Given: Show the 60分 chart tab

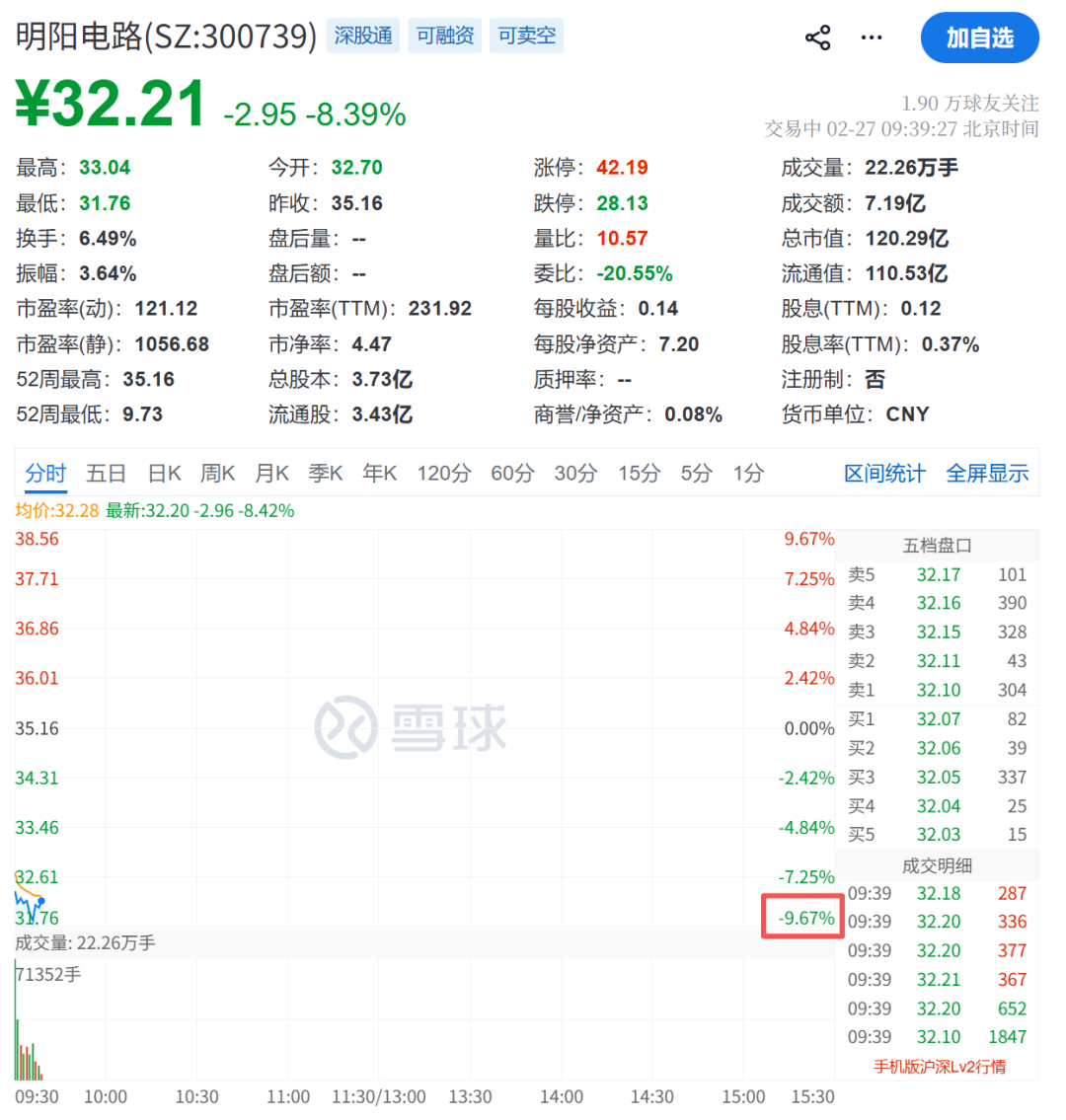Looking at the screenshot, I should click(512, 474).
